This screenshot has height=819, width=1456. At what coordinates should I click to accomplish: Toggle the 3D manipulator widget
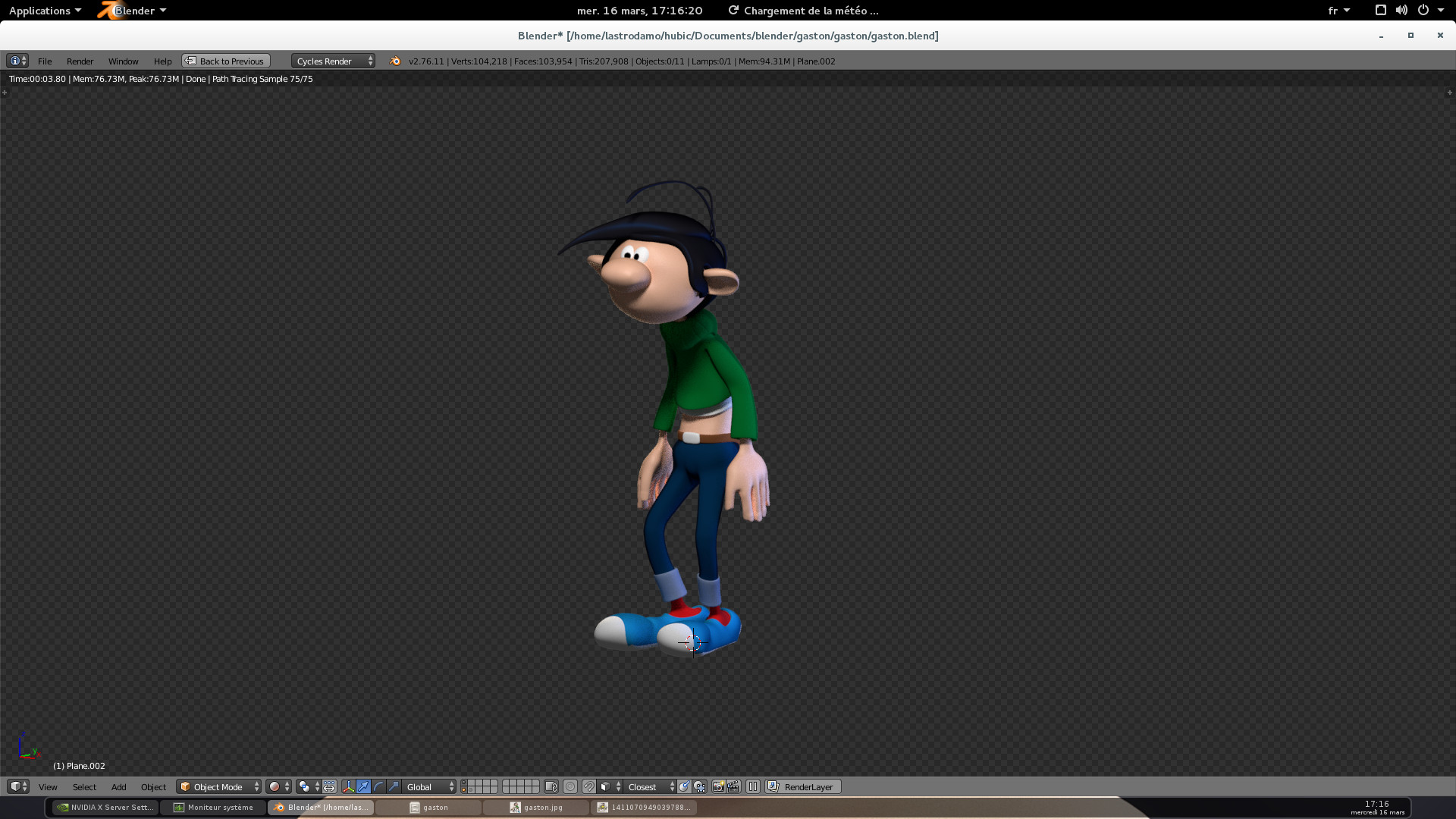pos(348,786)
